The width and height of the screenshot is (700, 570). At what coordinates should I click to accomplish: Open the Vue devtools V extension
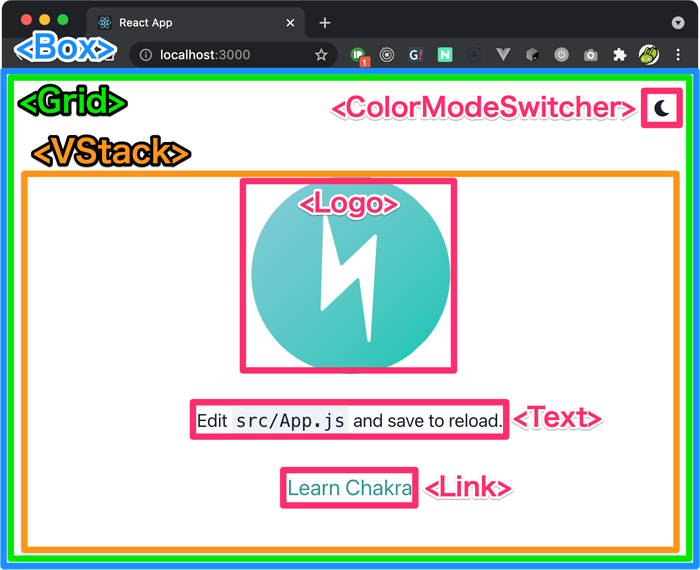503,55
